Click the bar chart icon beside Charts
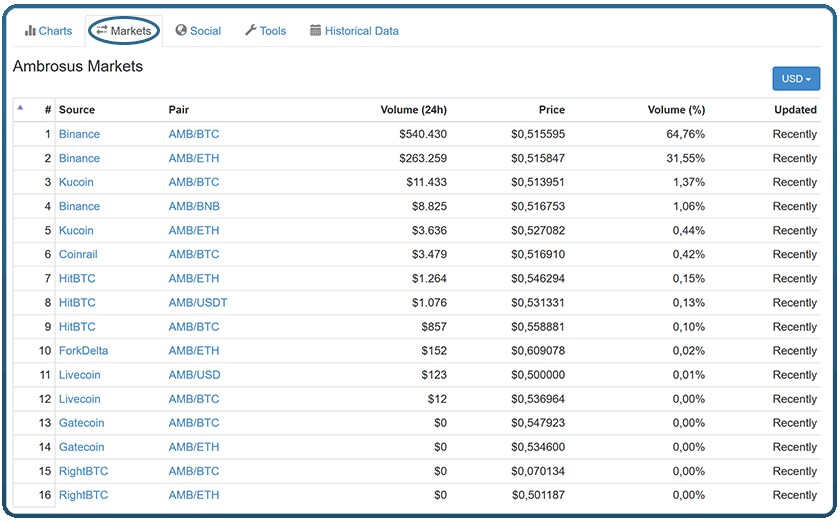The height and width of the screenshot is (522, 840). click(30, 31)
